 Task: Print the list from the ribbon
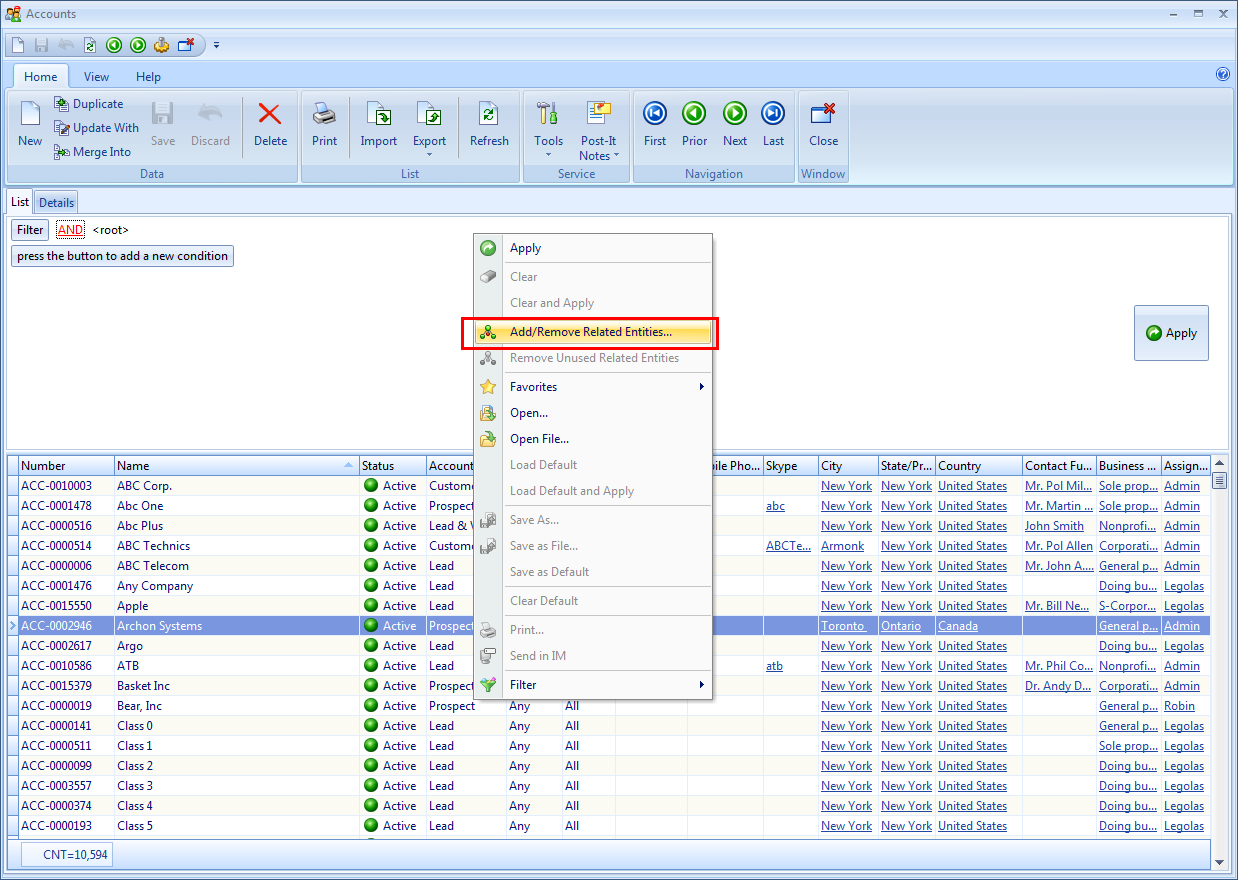pos(325,125)
